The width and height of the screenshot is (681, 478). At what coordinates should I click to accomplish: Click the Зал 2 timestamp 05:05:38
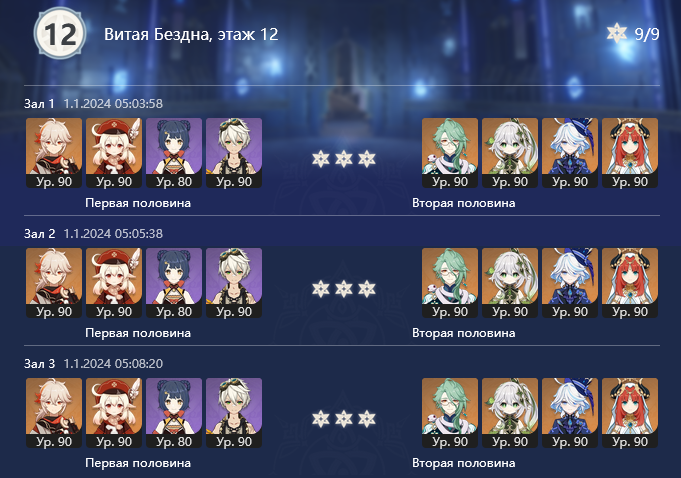coord(113,234)
